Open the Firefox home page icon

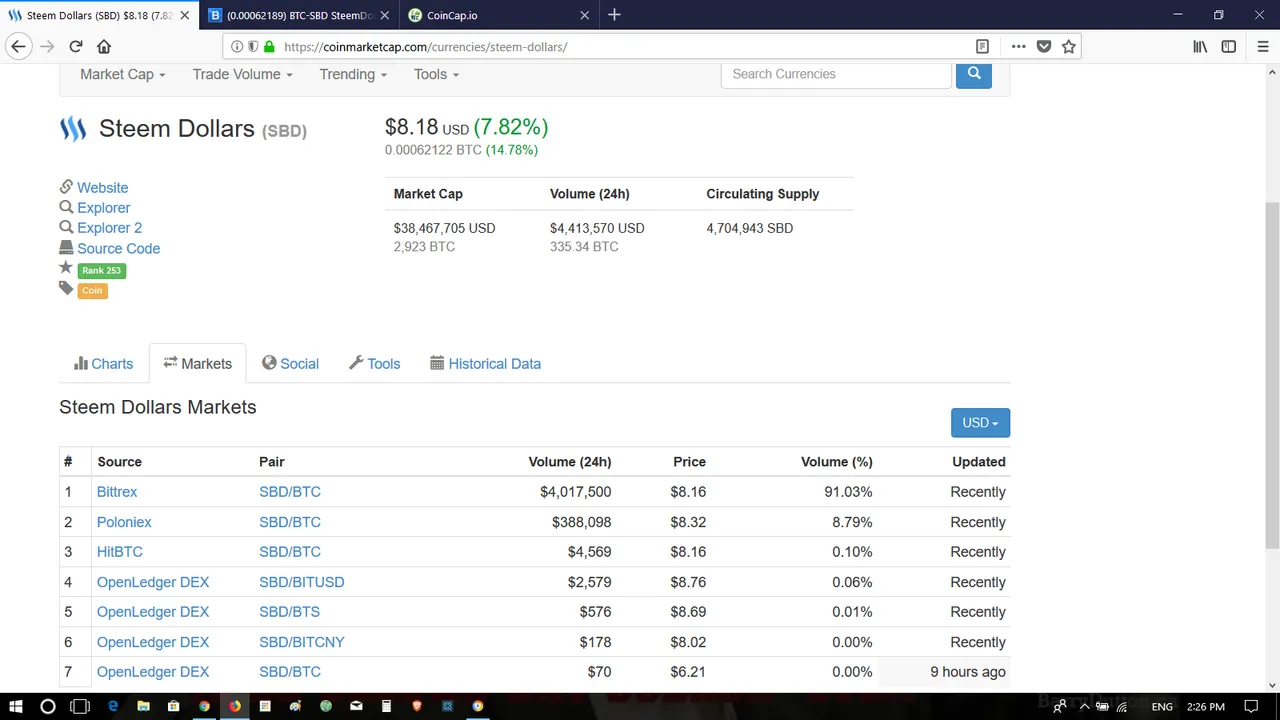104,46
